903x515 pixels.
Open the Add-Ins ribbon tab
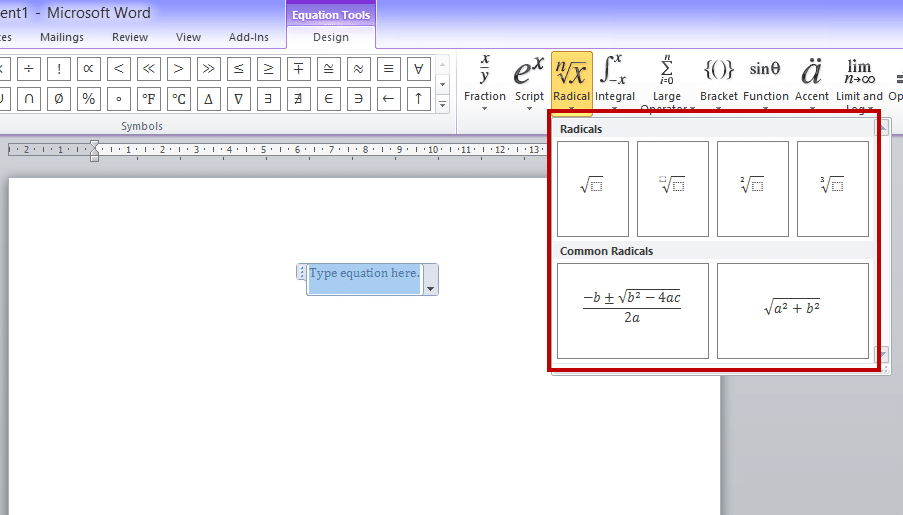248,37
